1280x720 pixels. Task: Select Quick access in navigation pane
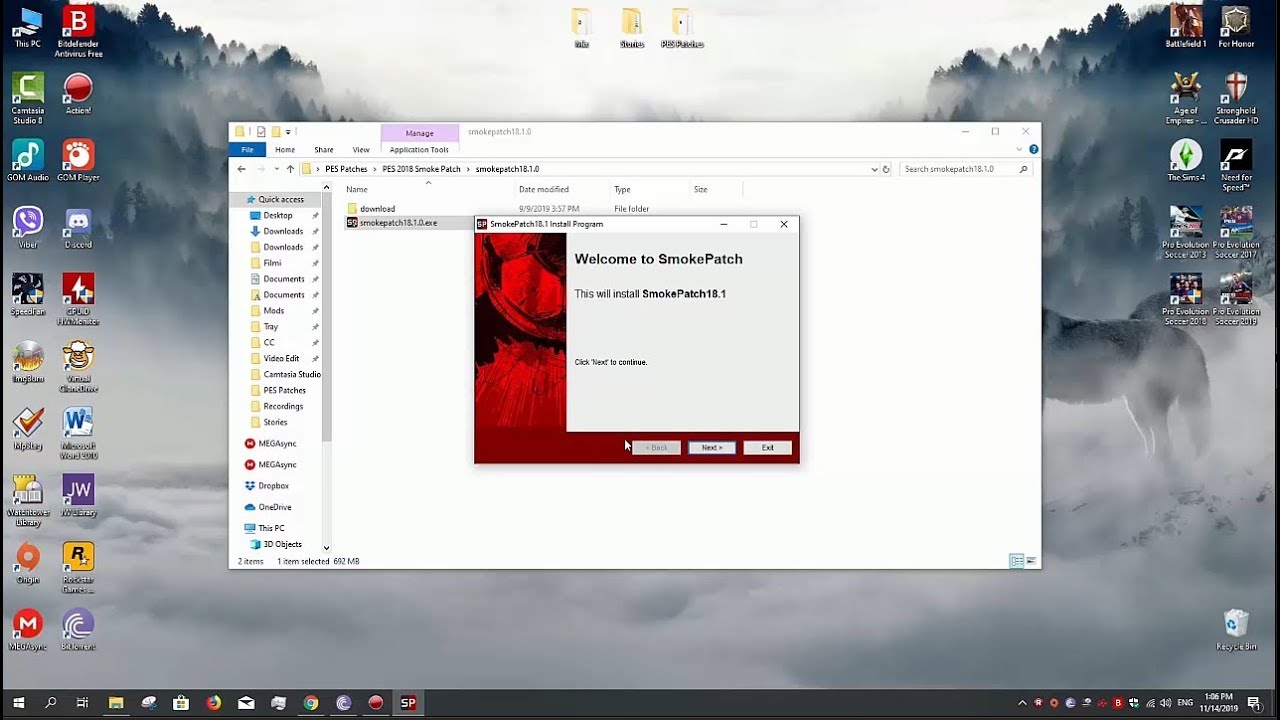pyautogui.click(x=281, y=199)
